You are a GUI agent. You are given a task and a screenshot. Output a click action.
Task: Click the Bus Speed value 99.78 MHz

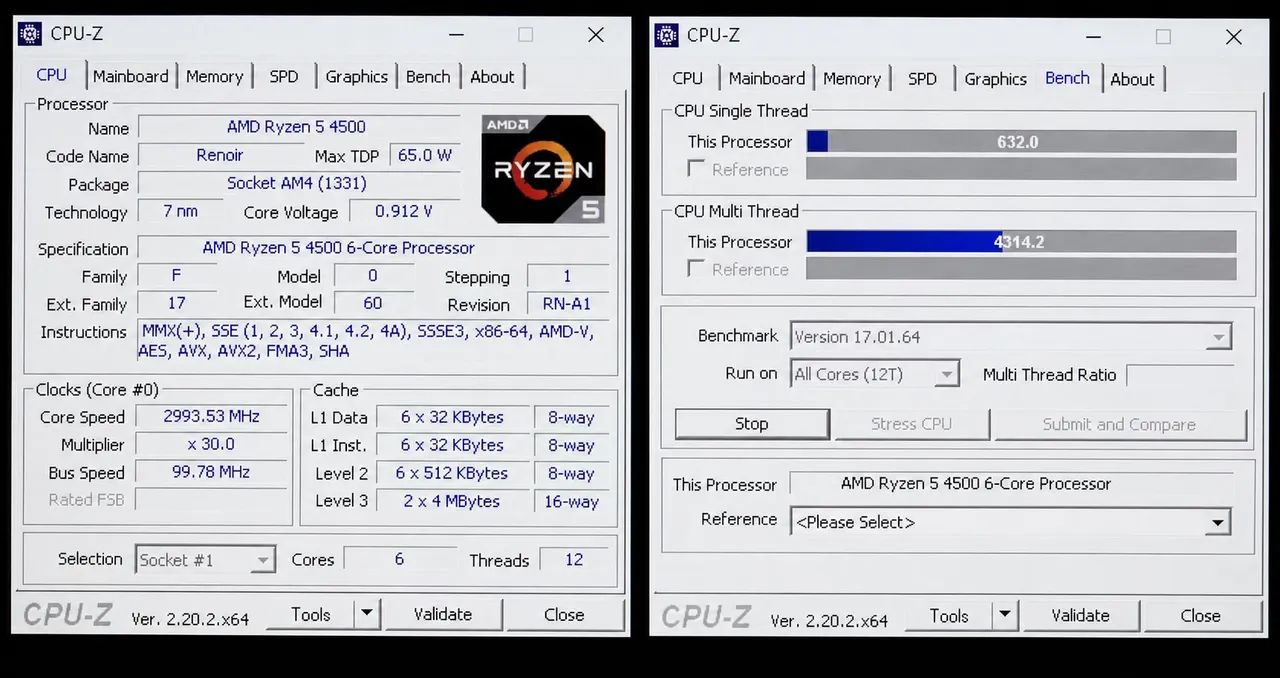click(211, 472)
